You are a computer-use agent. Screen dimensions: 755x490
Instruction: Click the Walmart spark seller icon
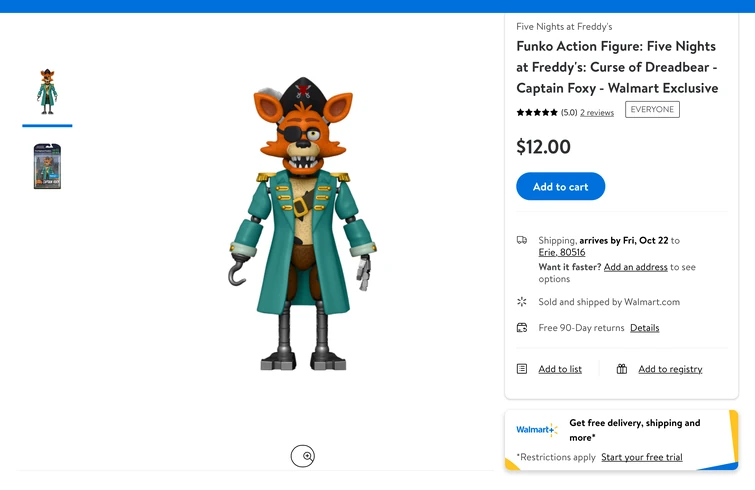pos(522,301)
